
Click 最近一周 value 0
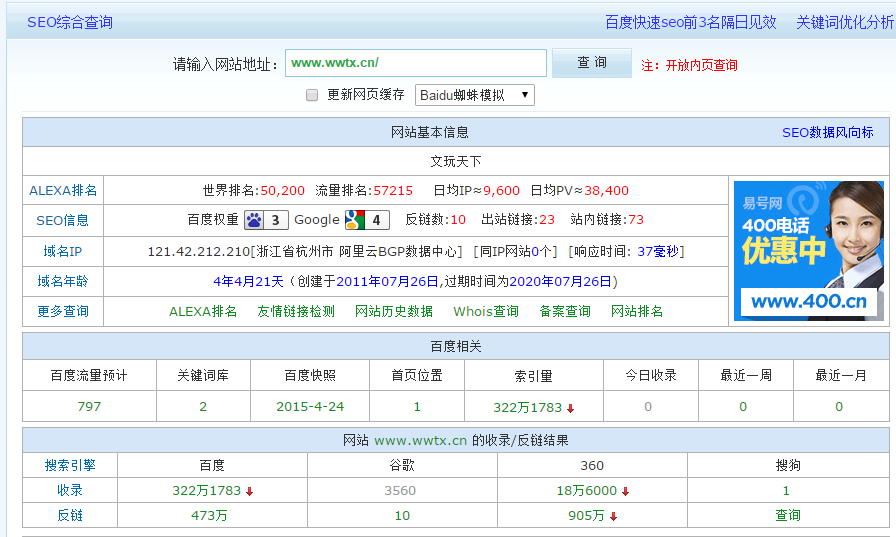click(743, 407)
